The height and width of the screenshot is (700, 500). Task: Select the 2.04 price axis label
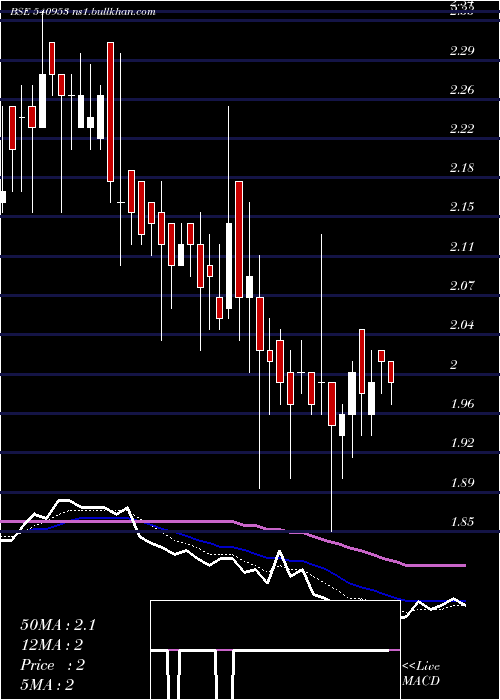click(462, 325)
